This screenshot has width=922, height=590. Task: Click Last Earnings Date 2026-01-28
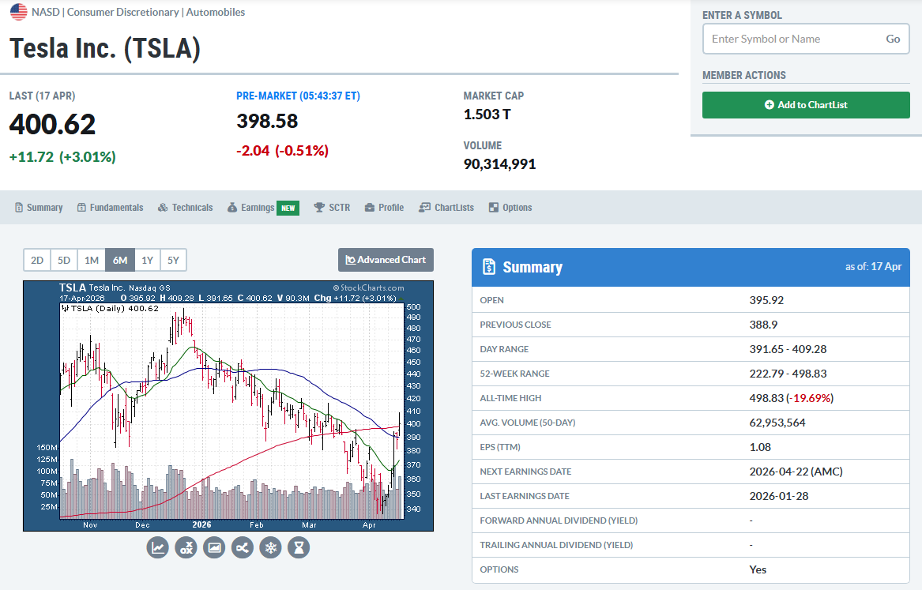coord(779,496)
